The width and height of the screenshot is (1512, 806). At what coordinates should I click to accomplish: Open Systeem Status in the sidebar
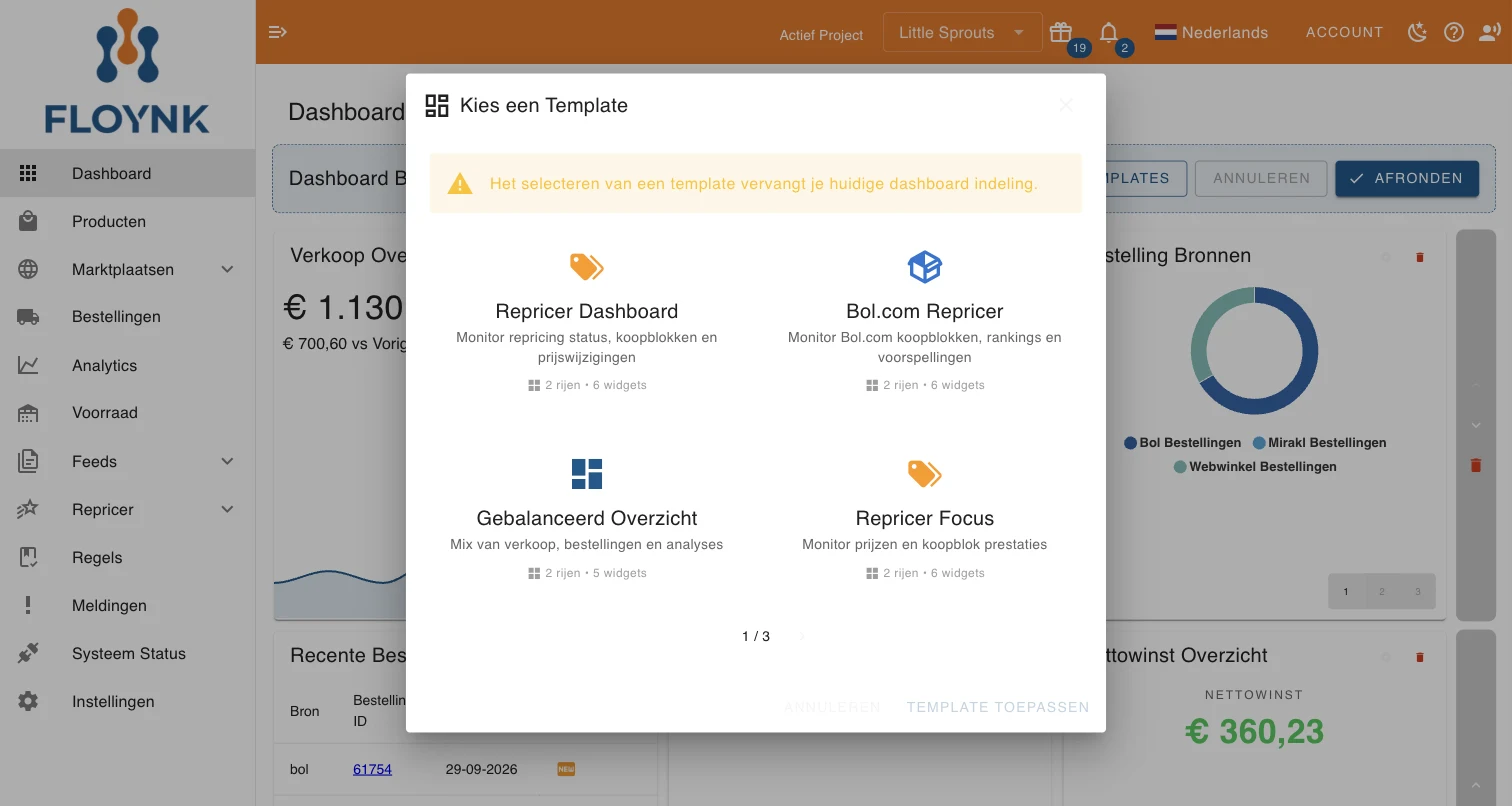(x=128, y=653)
